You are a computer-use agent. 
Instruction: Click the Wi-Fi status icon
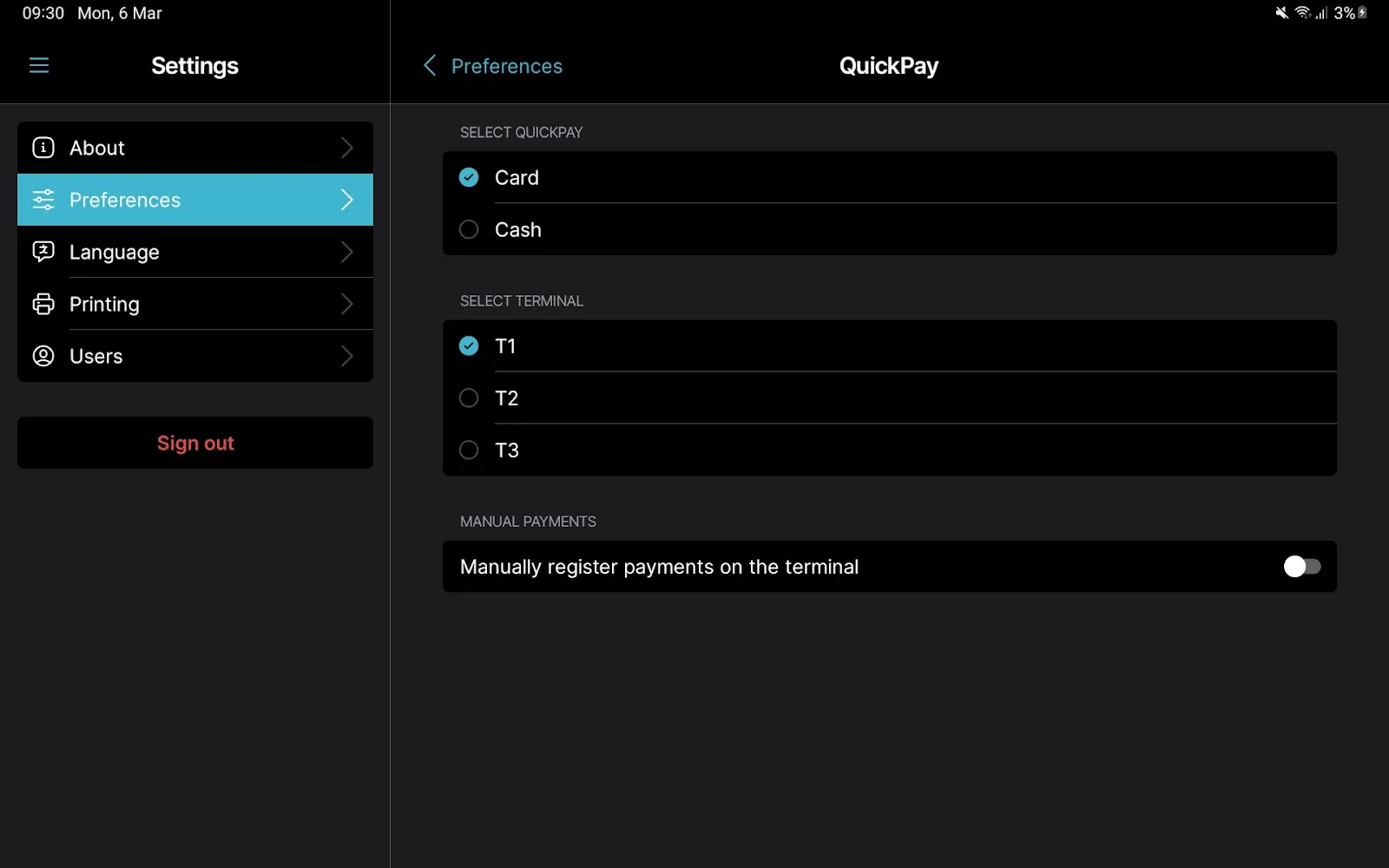pos(1303,13)
